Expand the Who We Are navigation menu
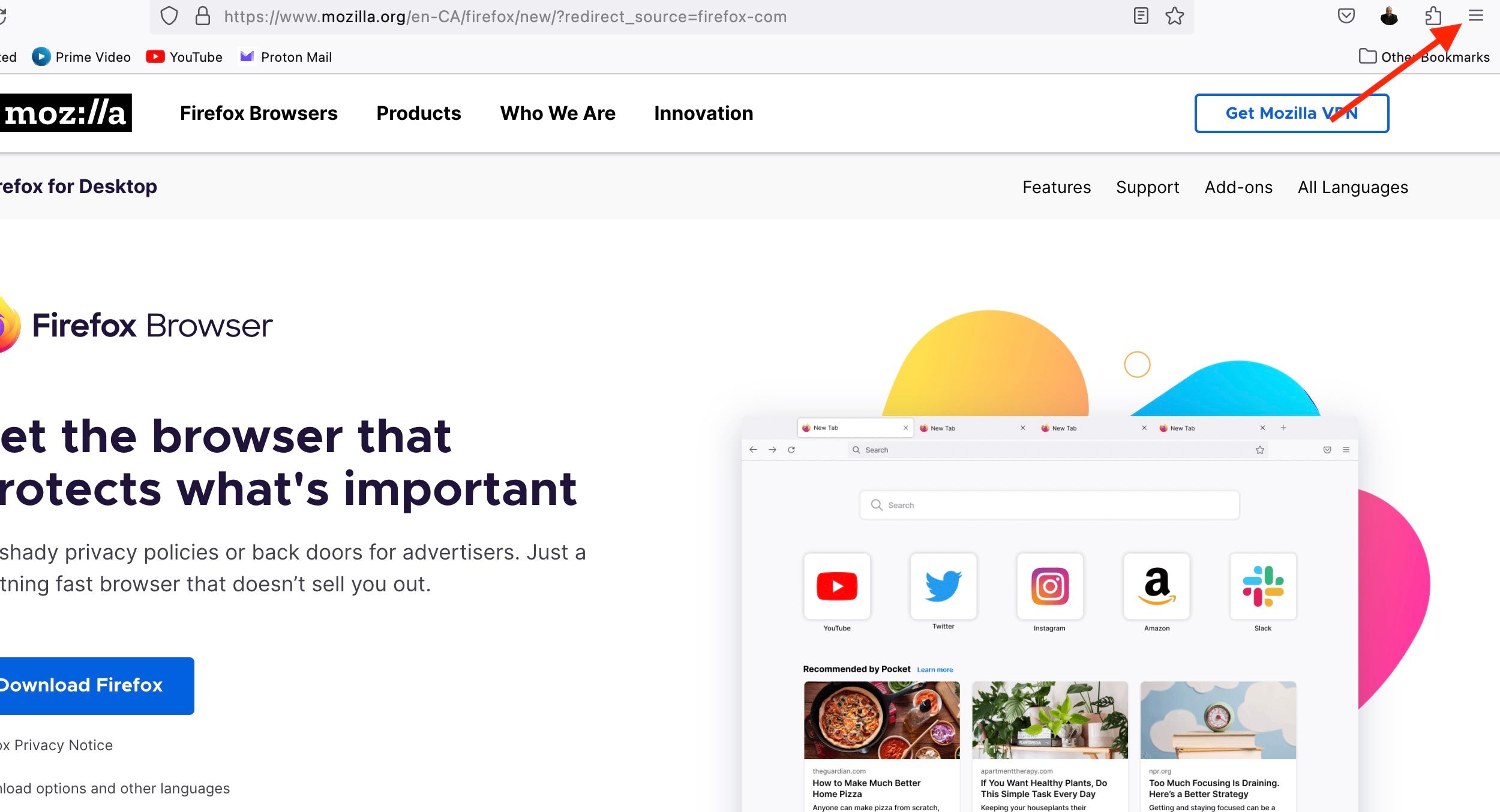The height and width of the screenshot is (812, 1500). click(x=557, y=113)
